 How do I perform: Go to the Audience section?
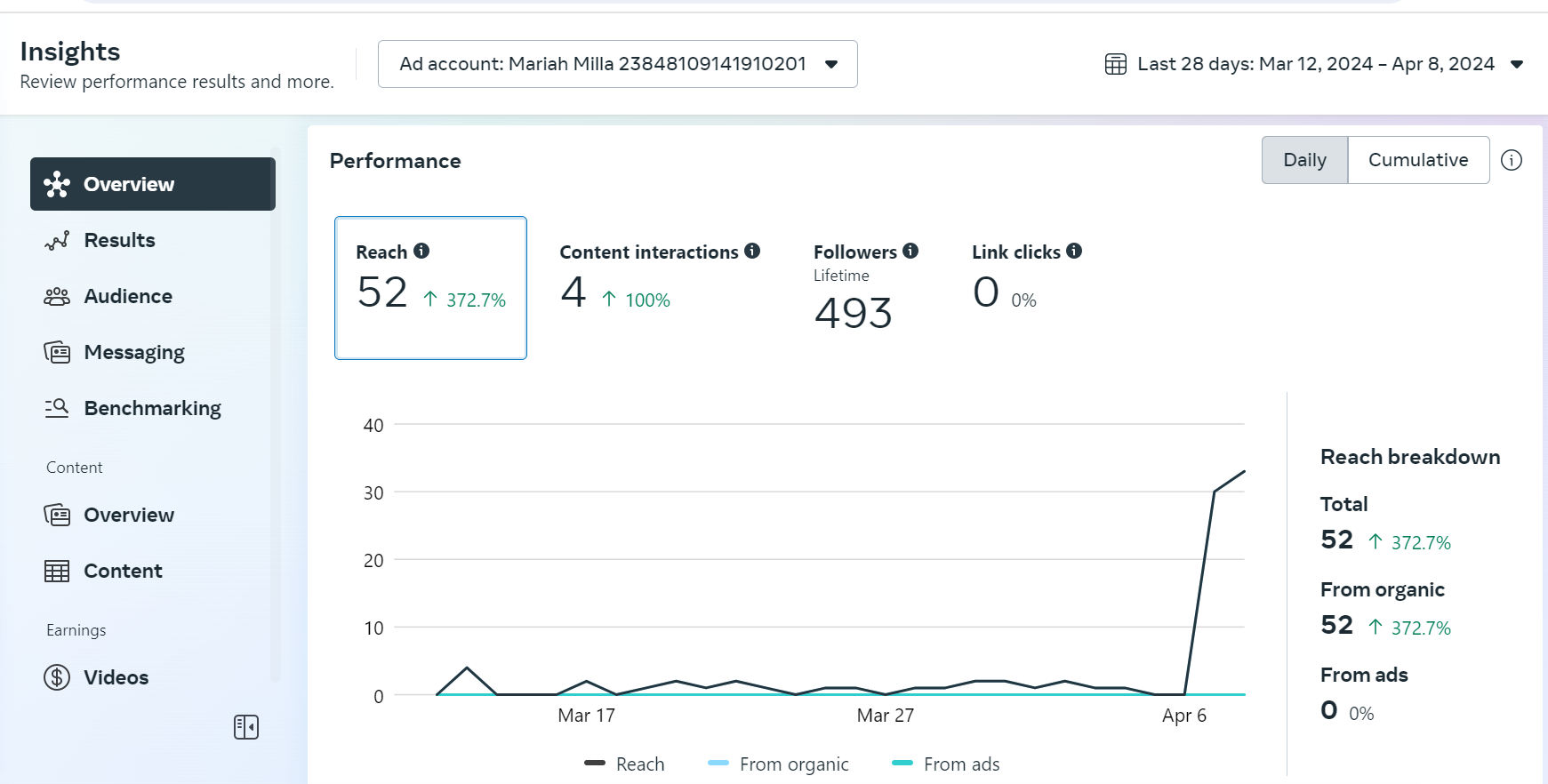[x=128, y=296]
